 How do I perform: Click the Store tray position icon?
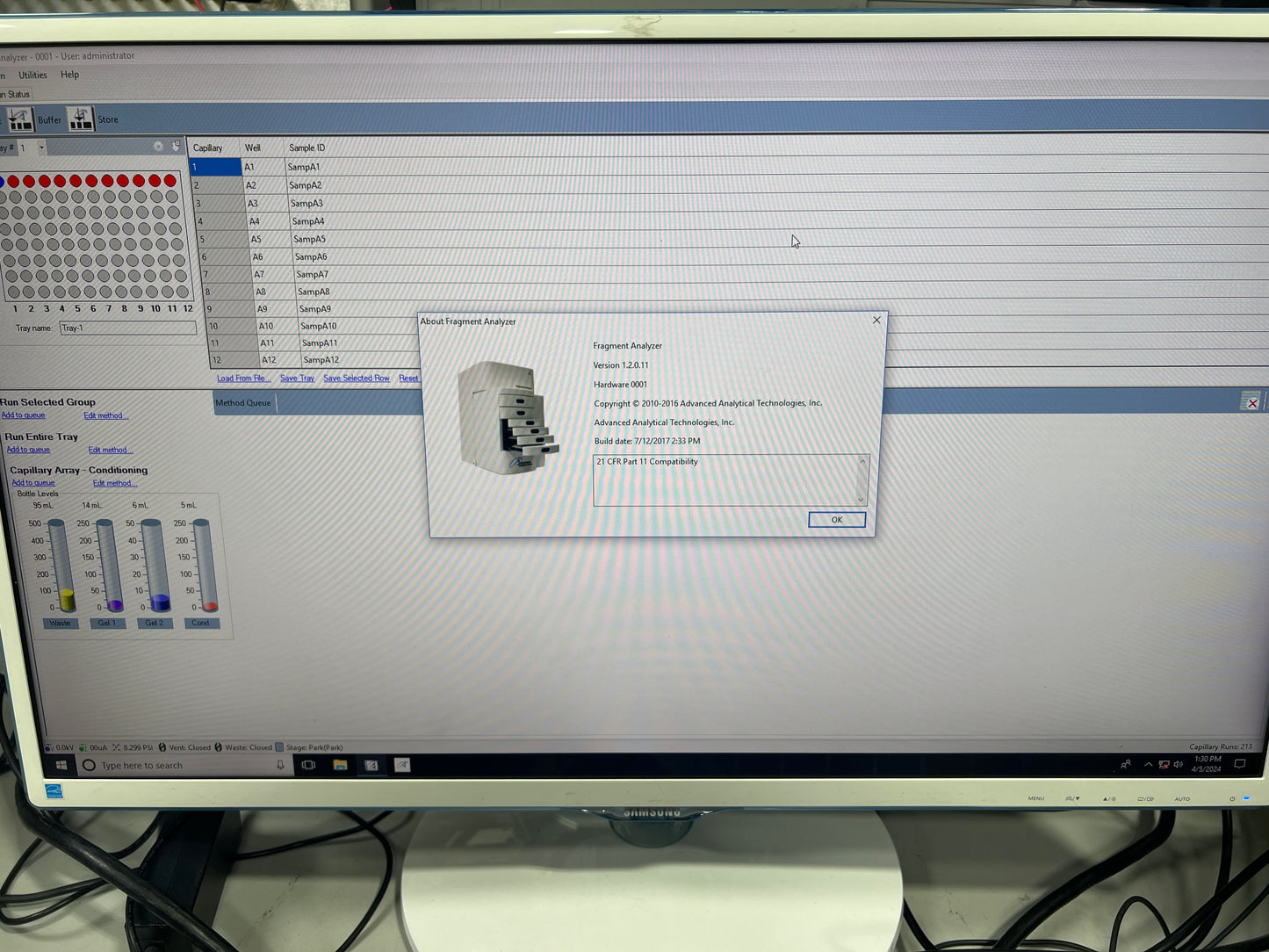80,119
